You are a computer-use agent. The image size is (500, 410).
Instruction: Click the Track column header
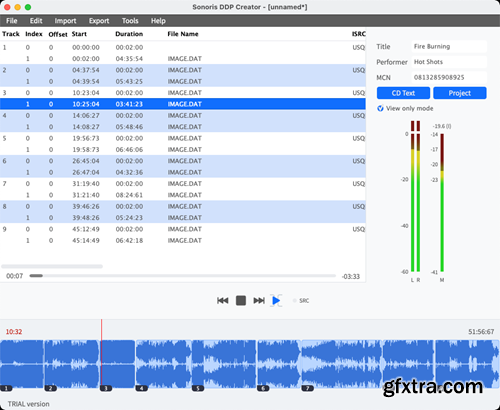(11, 34)
